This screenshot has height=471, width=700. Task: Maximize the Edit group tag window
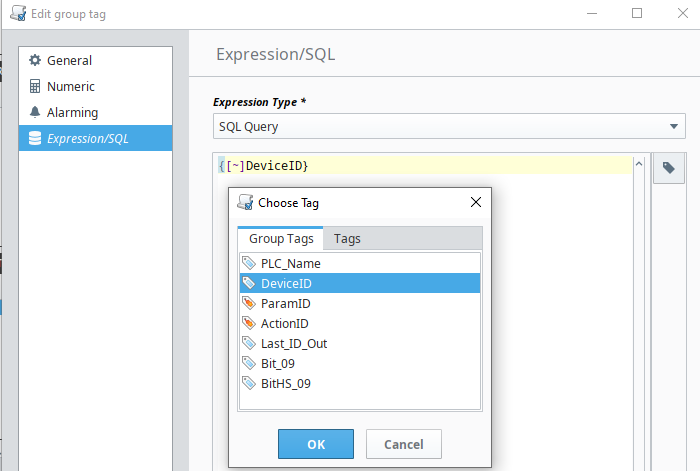pos(637,13)
